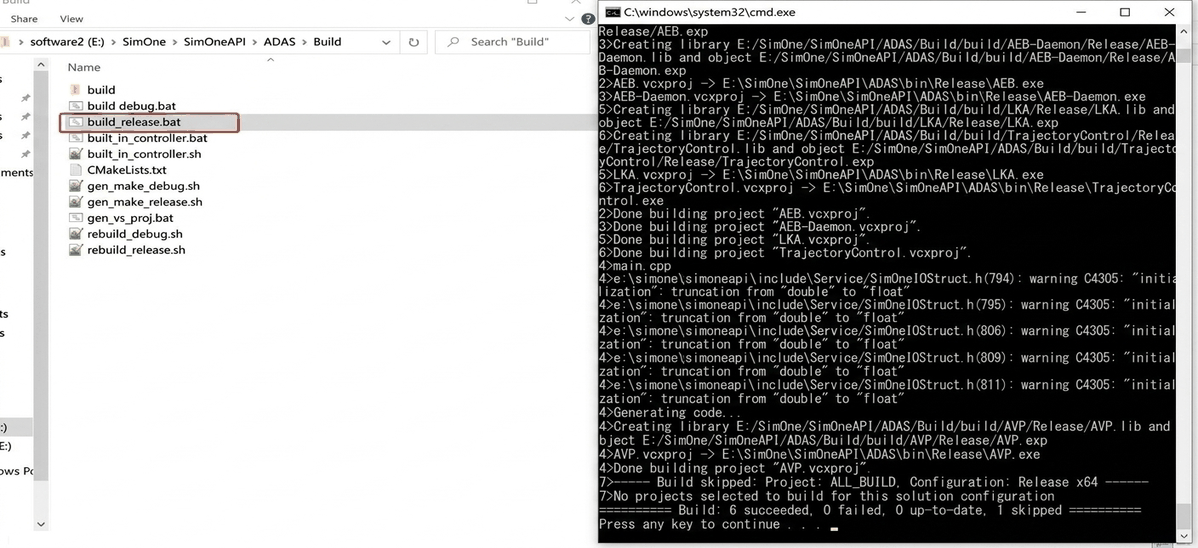Expand the chevron between SimOne and SimOneAPI

point(174,42)
